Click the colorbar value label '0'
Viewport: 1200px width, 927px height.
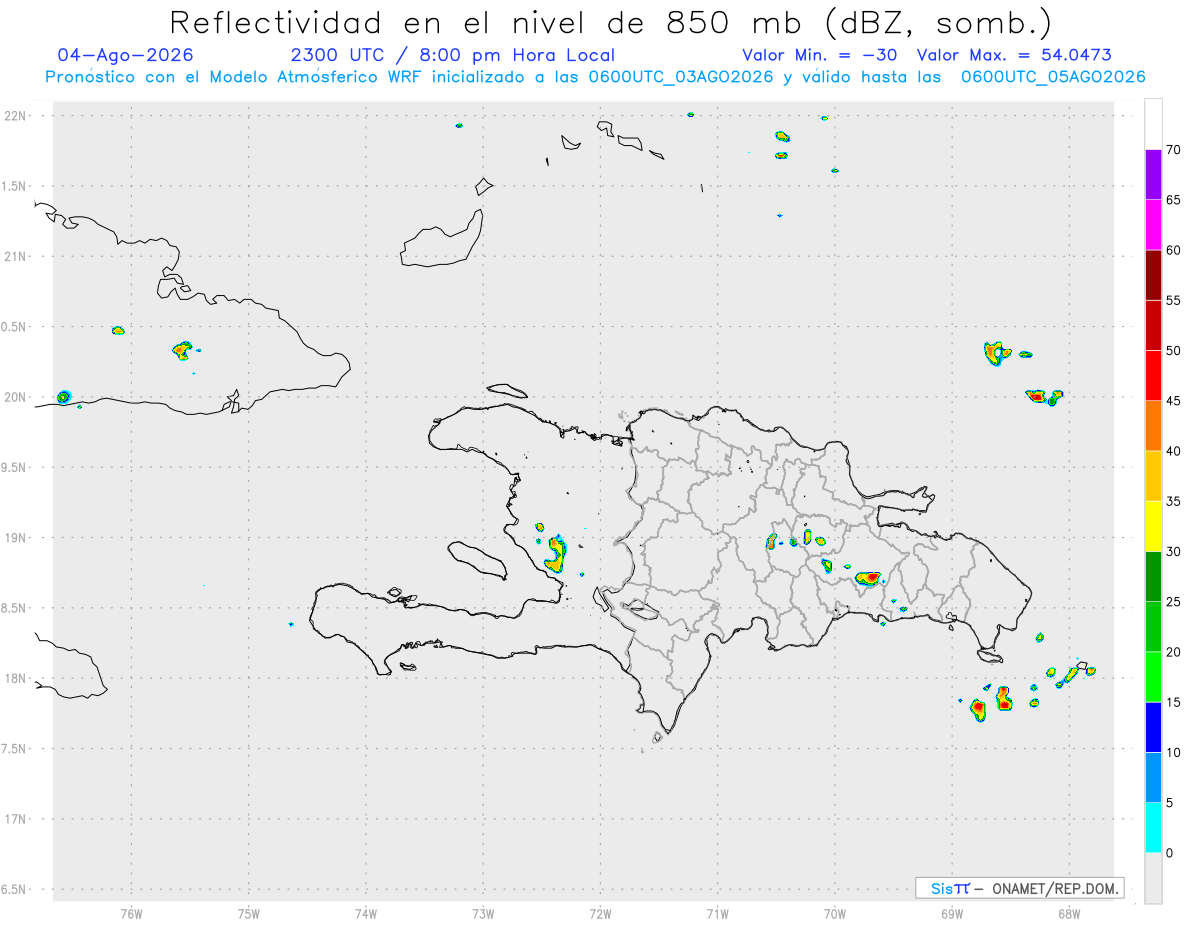coord(1169,853)
